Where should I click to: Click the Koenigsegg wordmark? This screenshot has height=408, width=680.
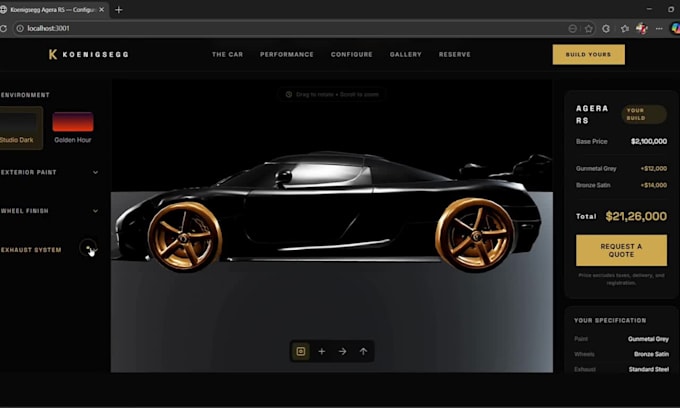pyautogui.click(x=95, y=54)
